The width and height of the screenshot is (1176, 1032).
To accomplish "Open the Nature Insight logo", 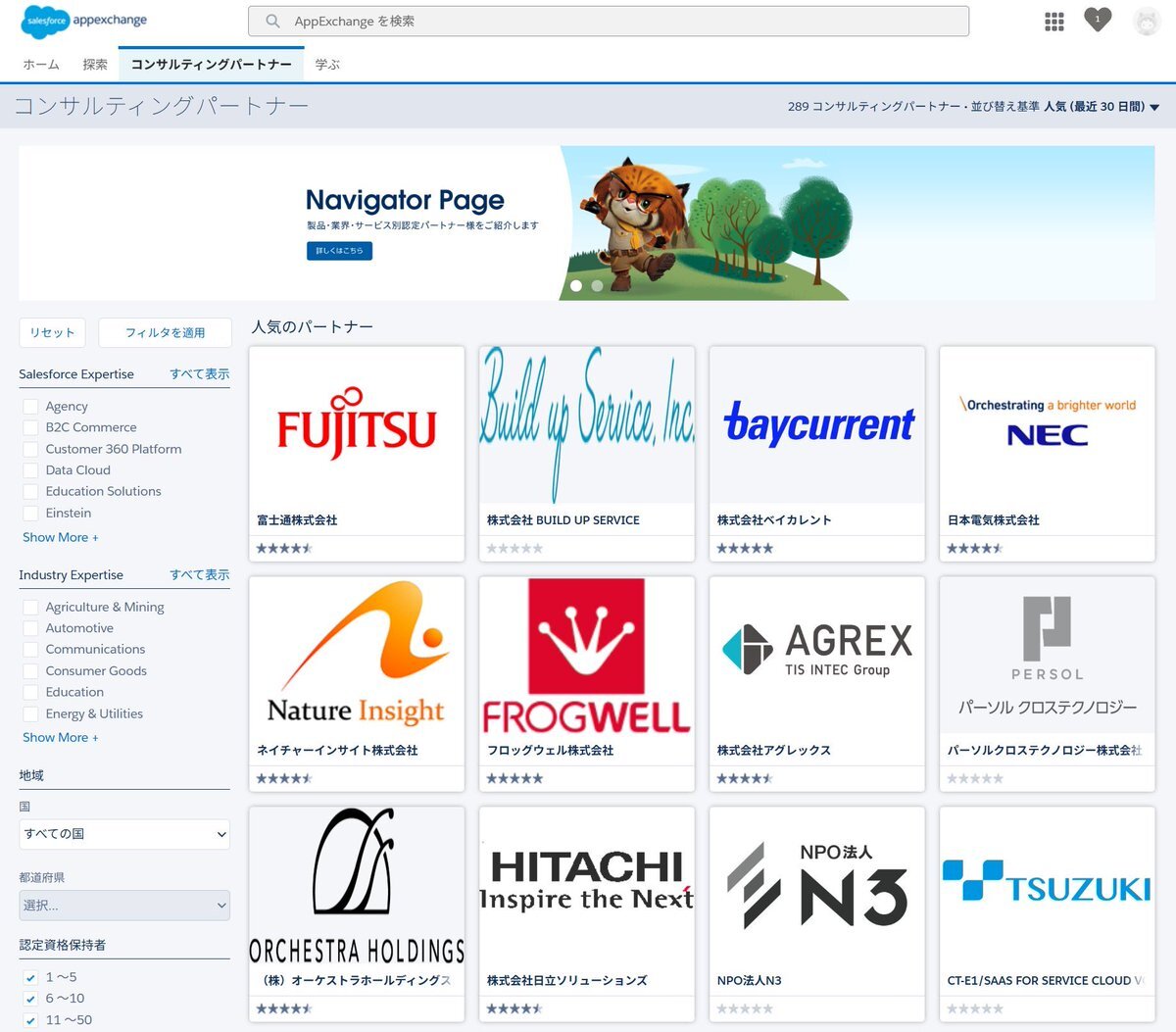I will click(x=357, y=656).
